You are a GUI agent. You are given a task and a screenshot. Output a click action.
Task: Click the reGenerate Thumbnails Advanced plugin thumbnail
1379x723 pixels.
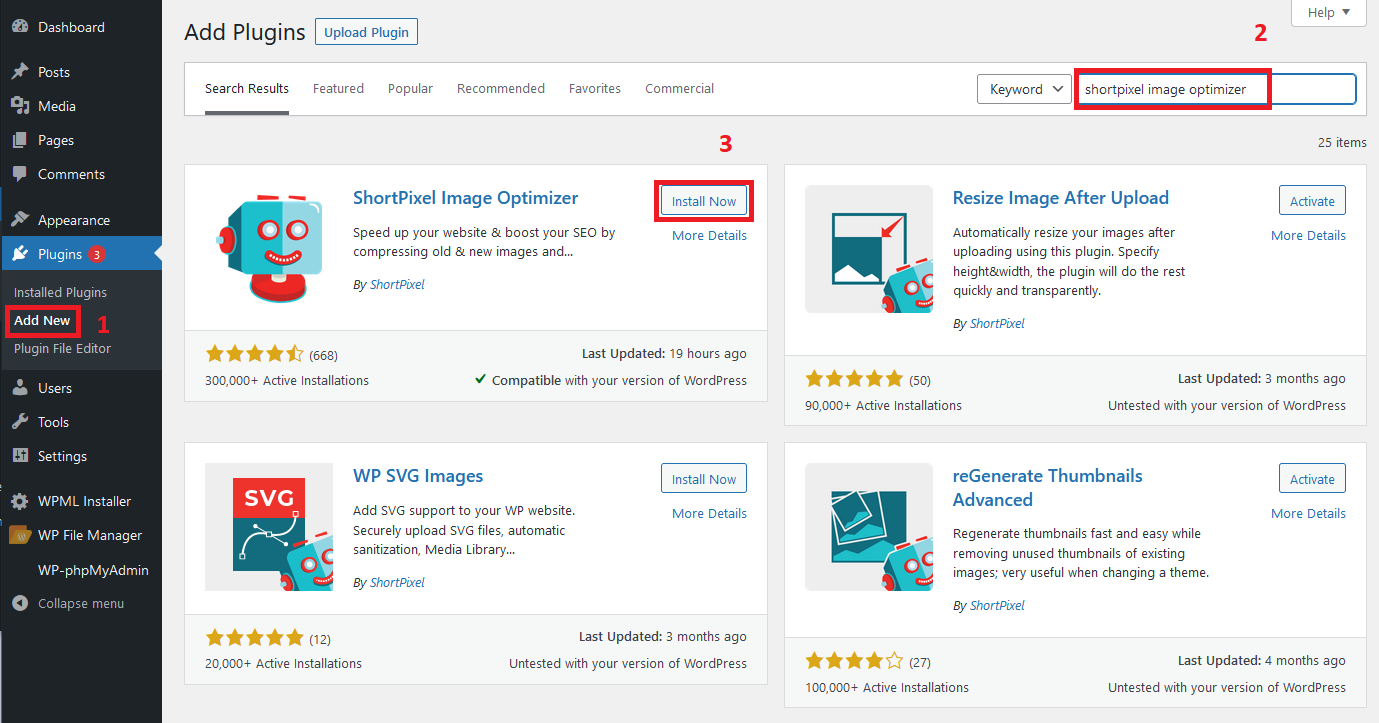869,527
